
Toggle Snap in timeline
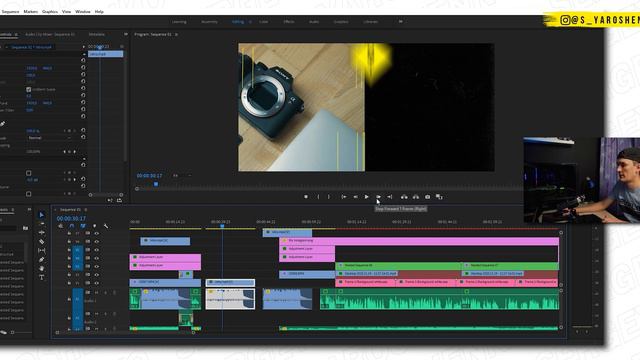pyautogui.click(x=72, y=226)
